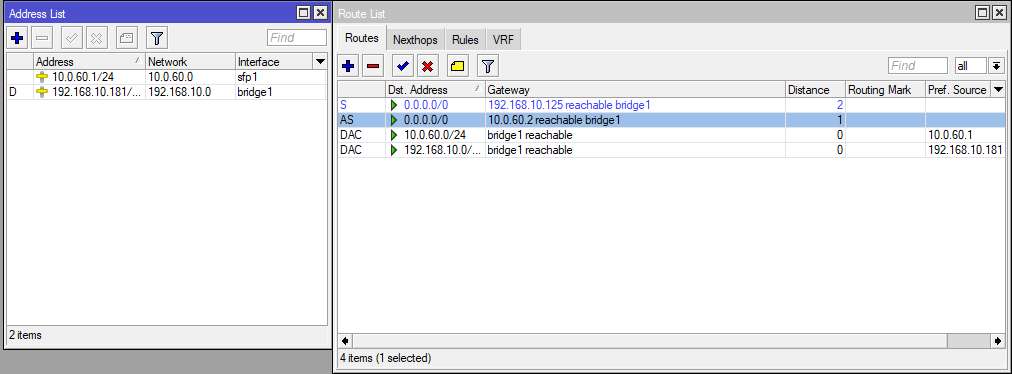This screenshot has height=374, width=1012.
Task: Open filter funnel in Route List toolbar
Action: pos(488,66)
